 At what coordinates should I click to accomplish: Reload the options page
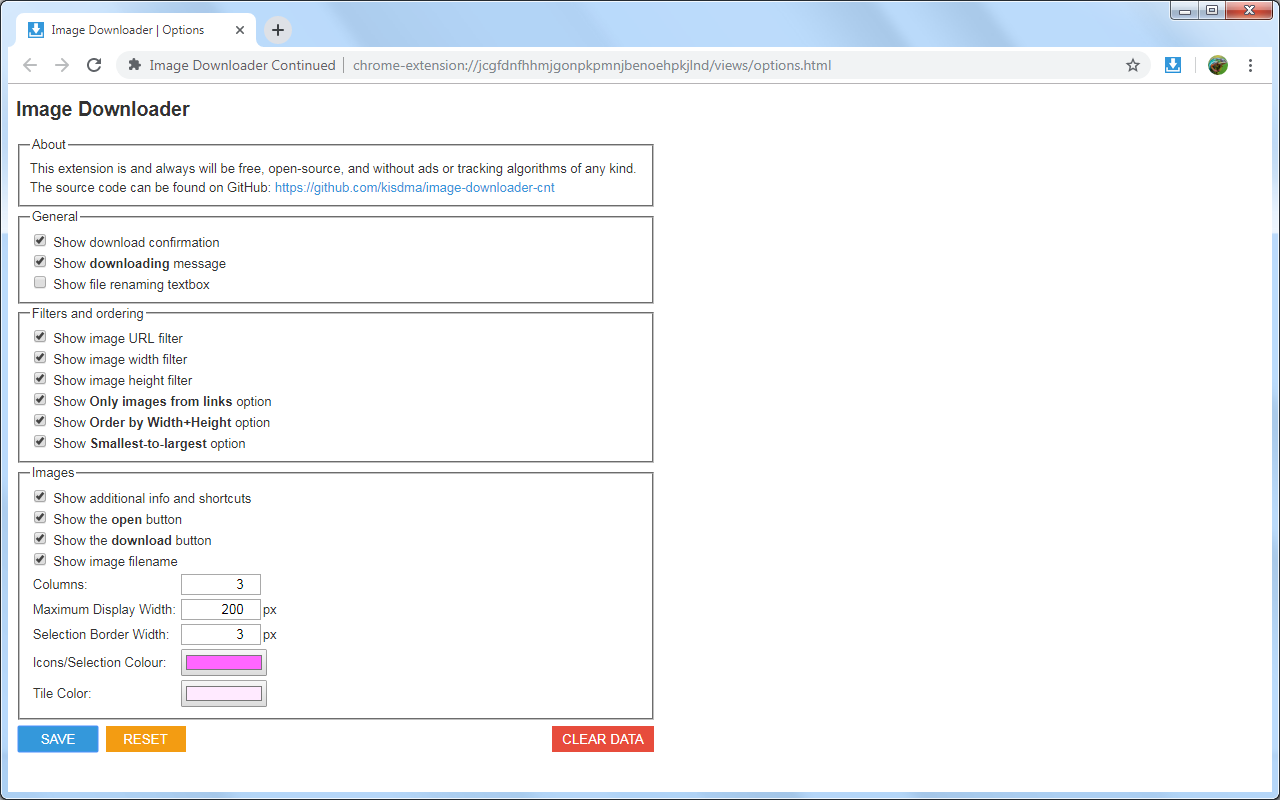point(94,65)
